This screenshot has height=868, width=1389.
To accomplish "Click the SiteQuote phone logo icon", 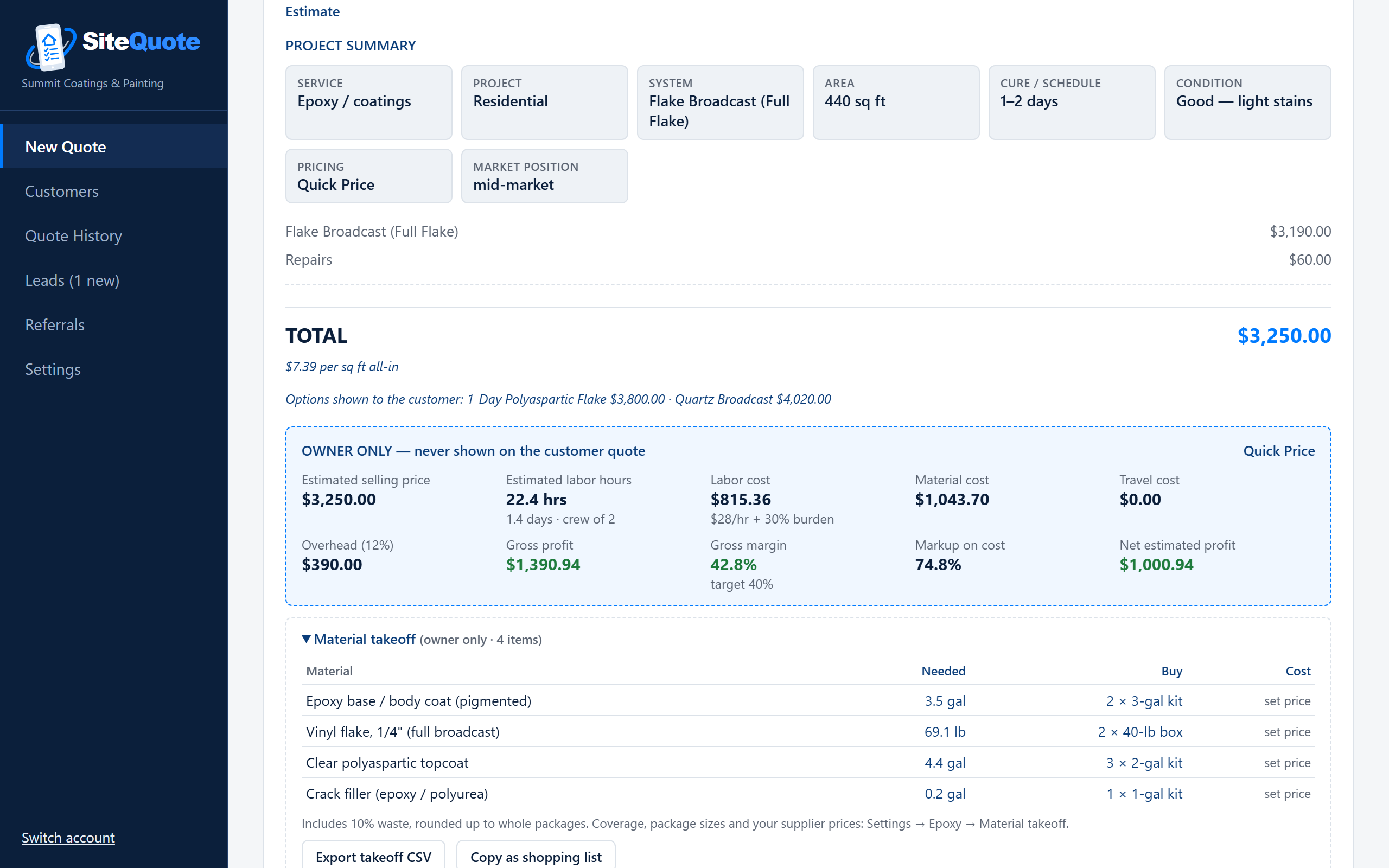I will tap(50, 47).
